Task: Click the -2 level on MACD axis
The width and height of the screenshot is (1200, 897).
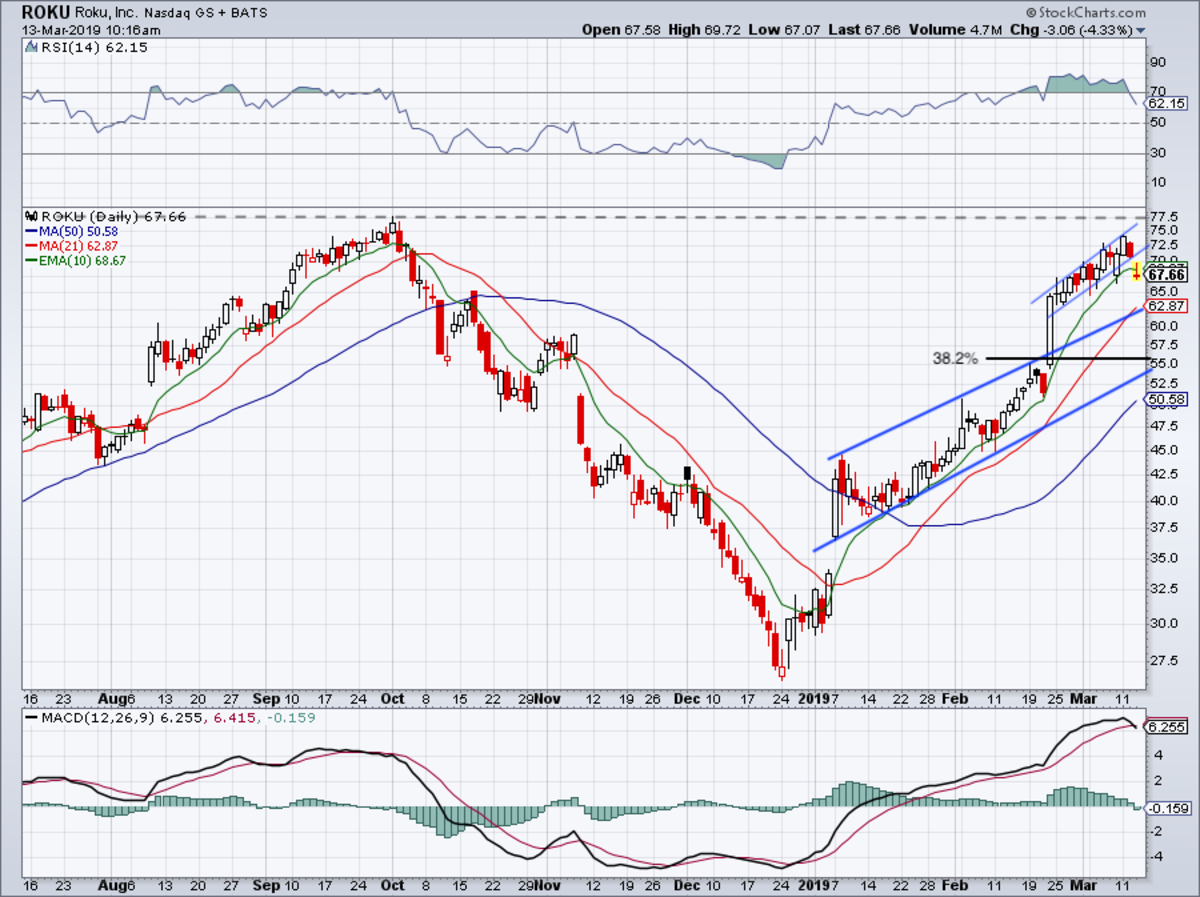Action: click(x=1154, y=830)
